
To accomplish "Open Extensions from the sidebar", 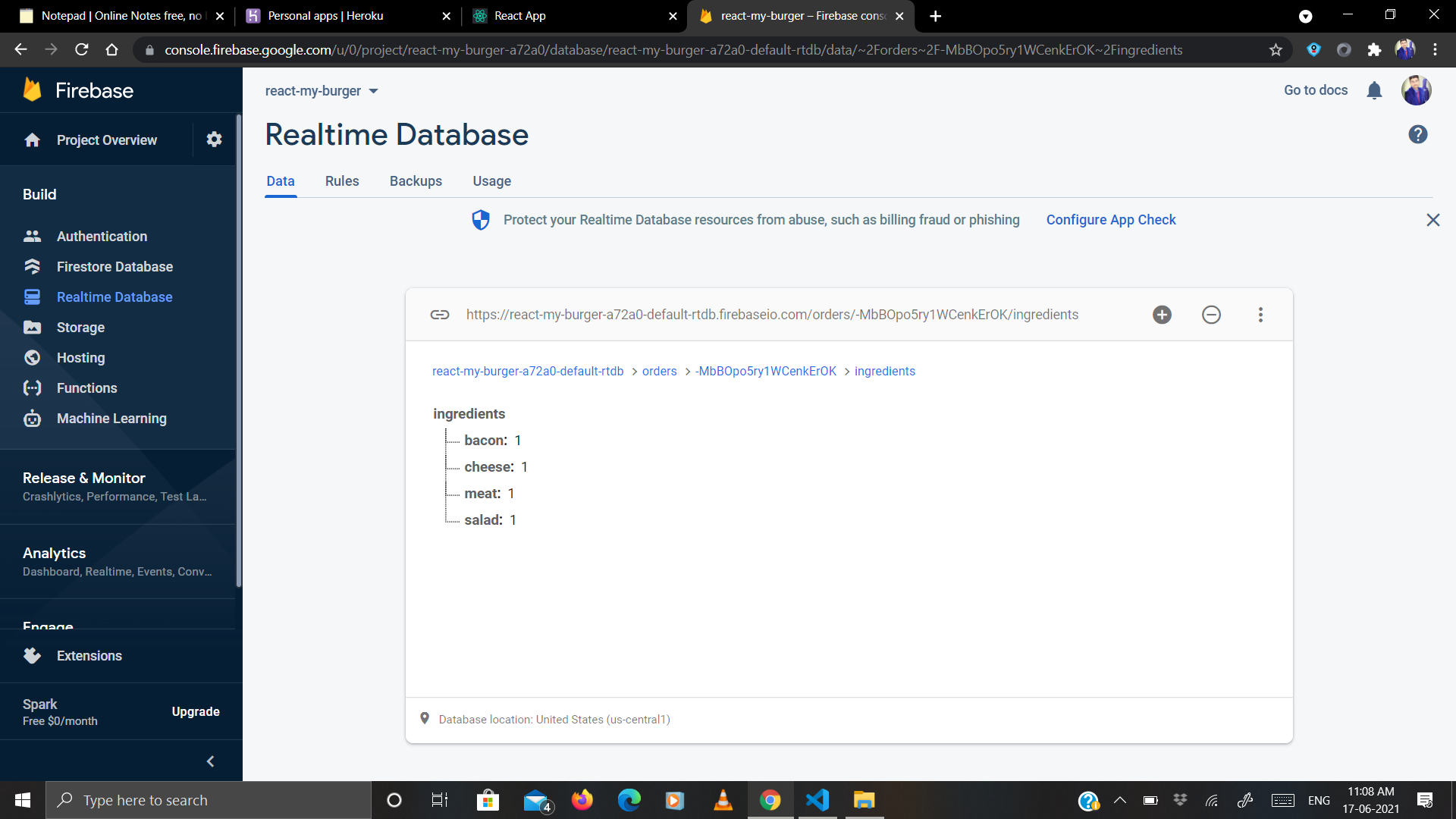I will pyautogui.click(x=89, y=655).
